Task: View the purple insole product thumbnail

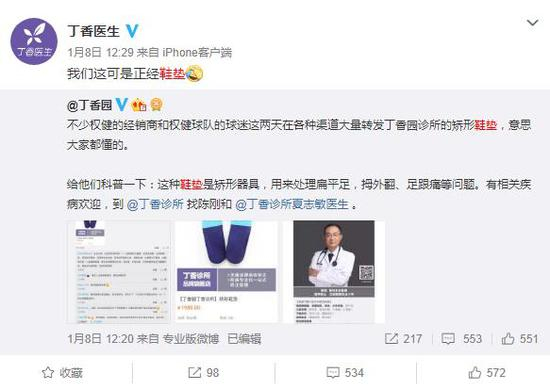Action: point(226,271)
